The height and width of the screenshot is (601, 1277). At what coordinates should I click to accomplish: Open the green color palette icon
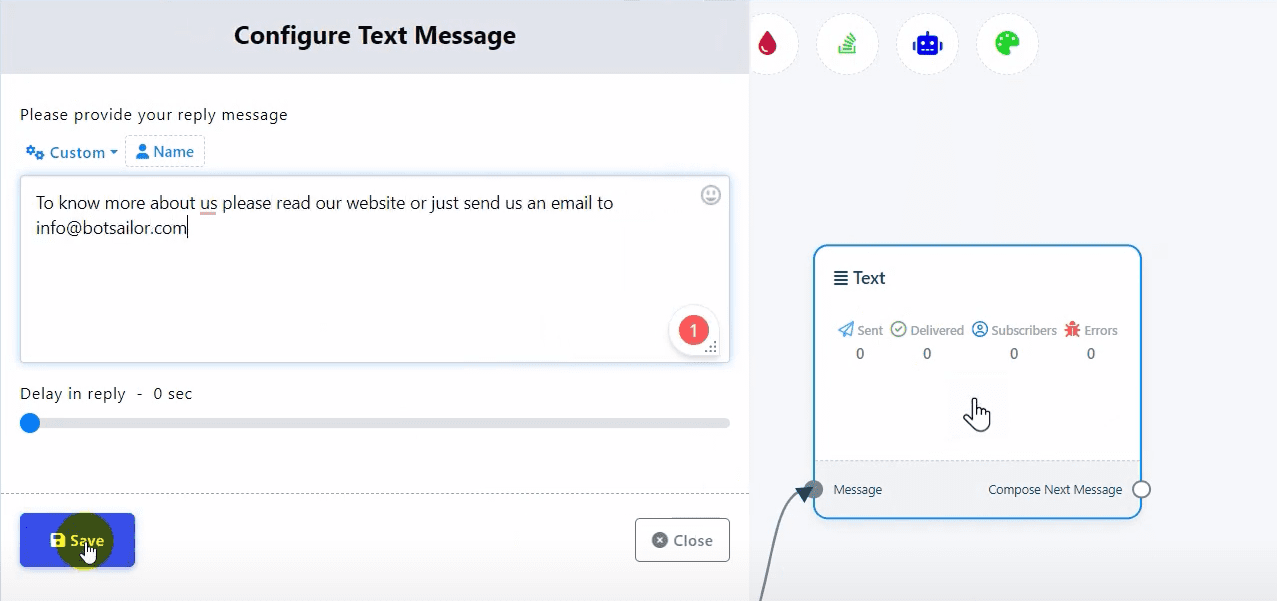click(1007, 44)
